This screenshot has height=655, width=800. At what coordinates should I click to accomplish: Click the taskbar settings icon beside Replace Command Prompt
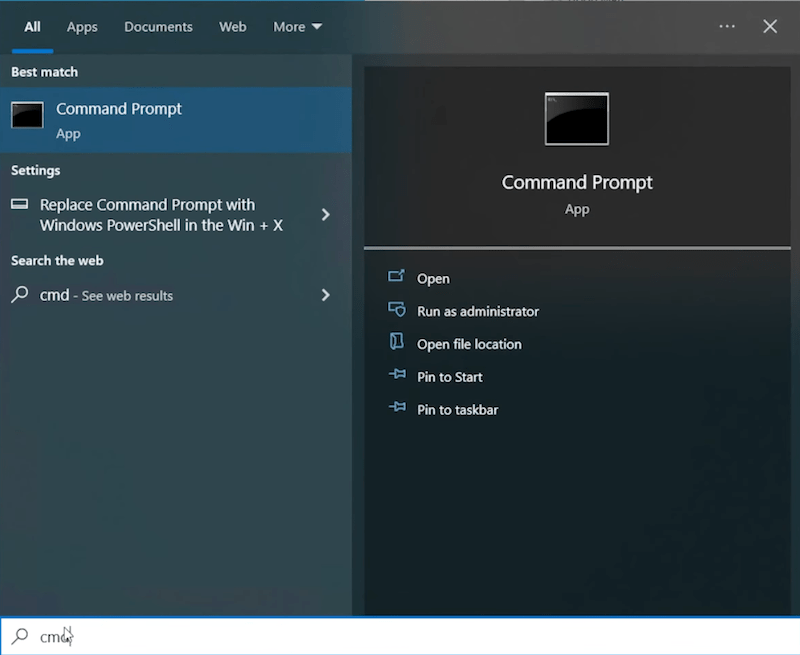20,204
